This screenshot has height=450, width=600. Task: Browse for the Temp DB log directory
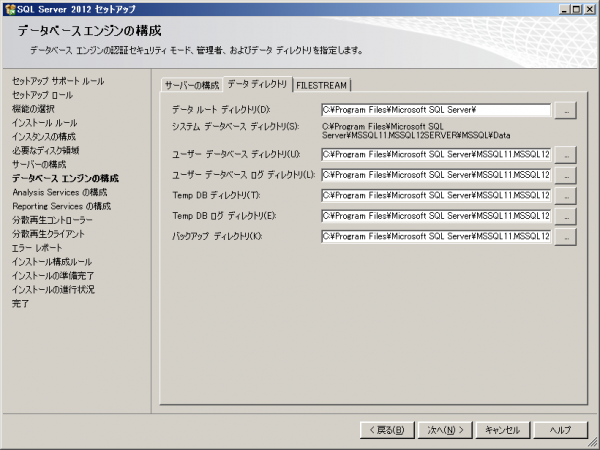tap(566, 217)
